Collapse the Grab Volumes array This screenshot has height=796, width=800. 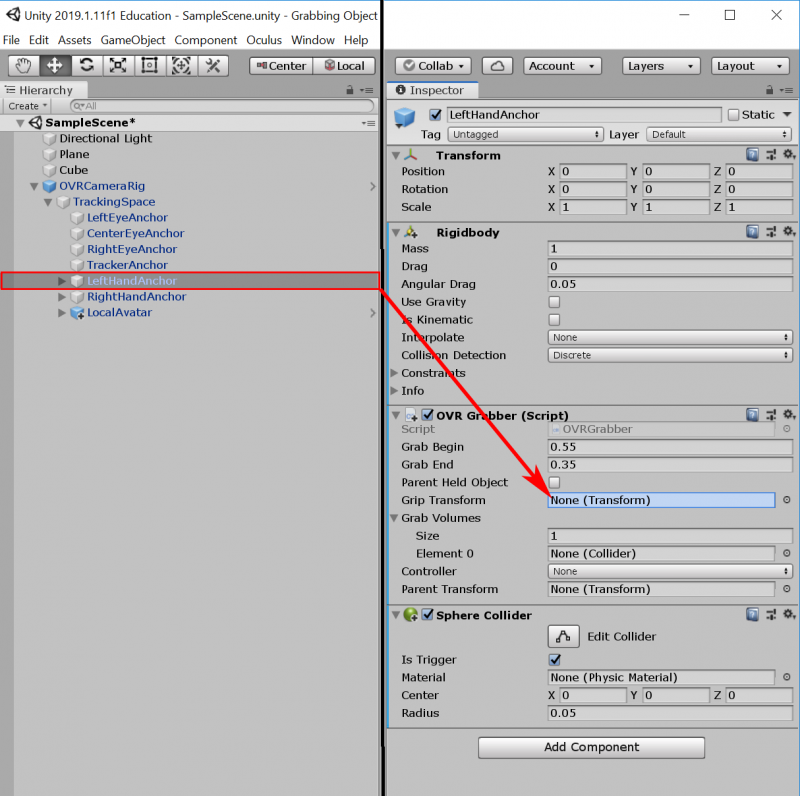[394, 518]
